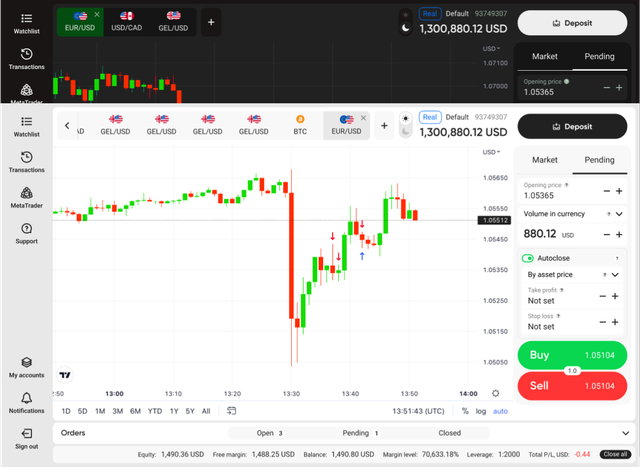The height and width of the screenshot is (467, 640).
Task: Show Closed orders tab
Action: (449, 433)
